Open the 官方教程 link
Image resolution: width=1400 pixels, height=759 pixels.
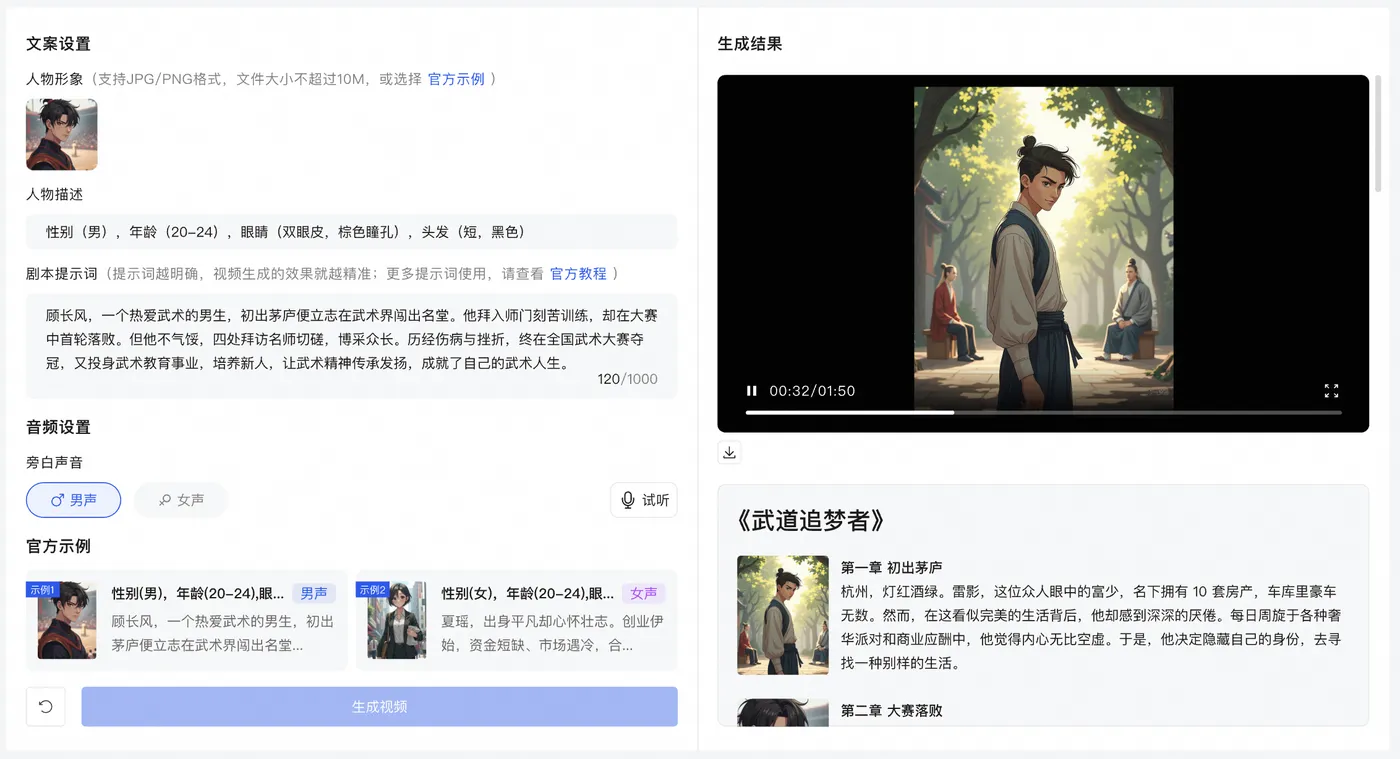point(578,273)
